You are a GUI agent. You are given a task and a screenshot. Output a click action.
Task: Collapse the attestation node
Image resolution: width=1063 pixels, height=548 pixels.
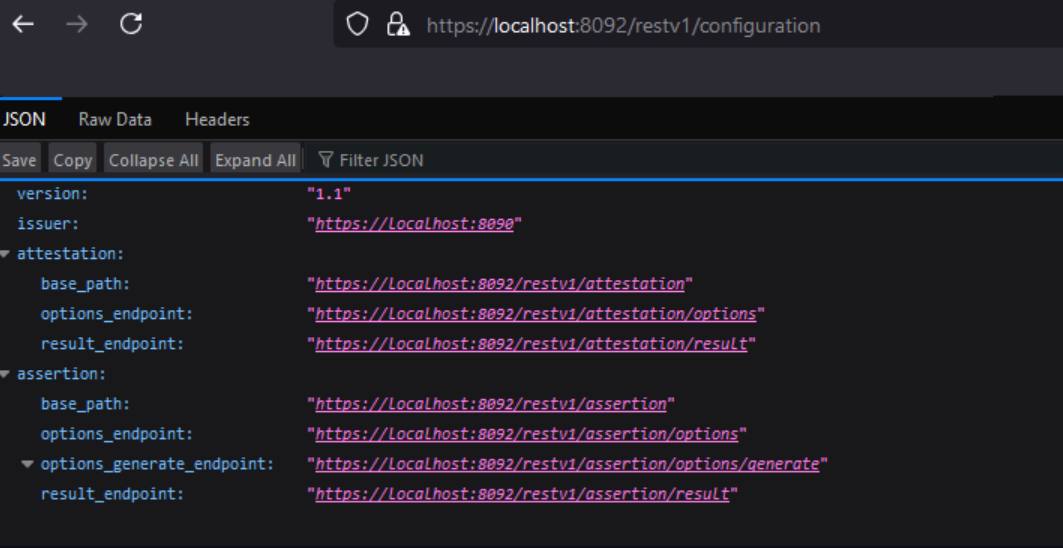click(6, 254)
